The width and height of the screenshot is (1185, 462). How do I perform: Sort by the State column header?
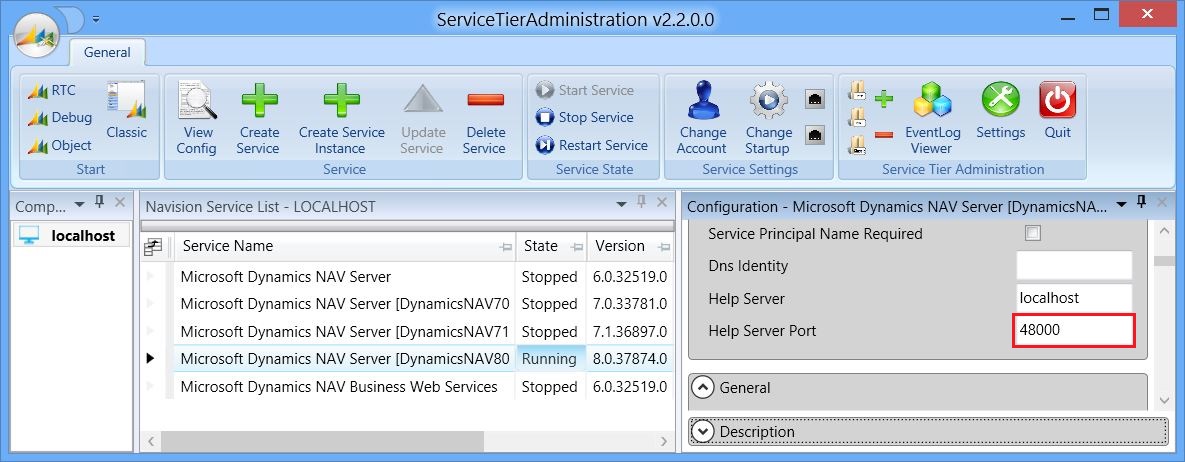click(x=552, y=247)
